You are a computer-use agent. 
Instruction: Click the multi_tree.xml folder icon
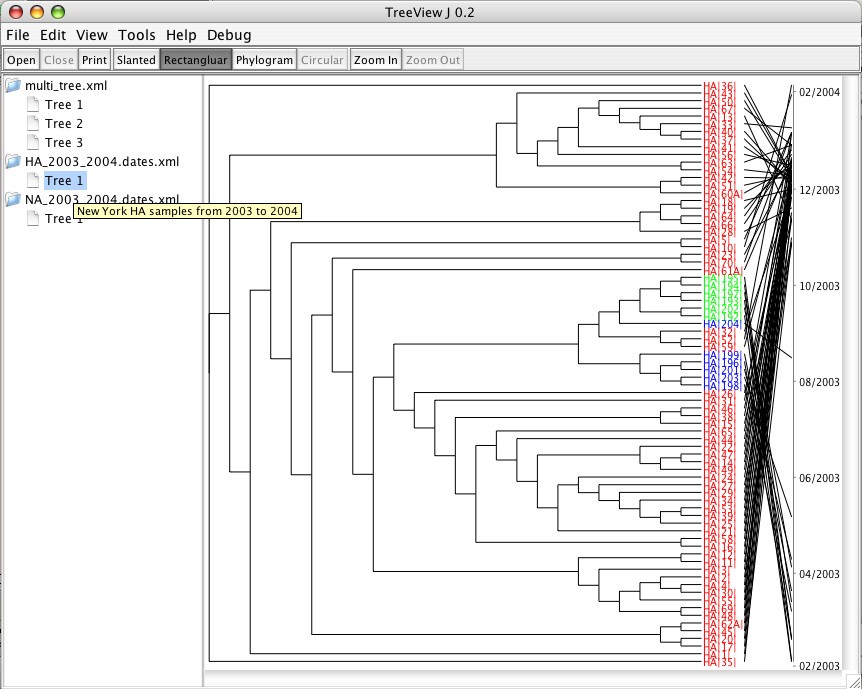13,86
